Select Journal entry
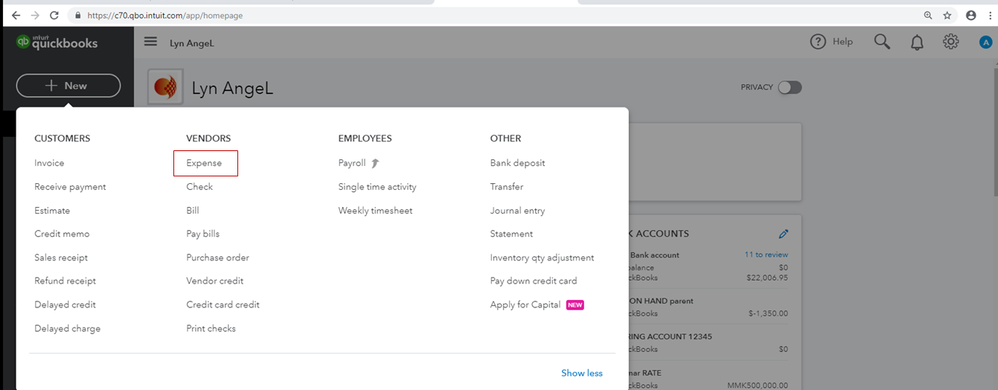Viewport: 998px width, 390px height. coord(517,211)
